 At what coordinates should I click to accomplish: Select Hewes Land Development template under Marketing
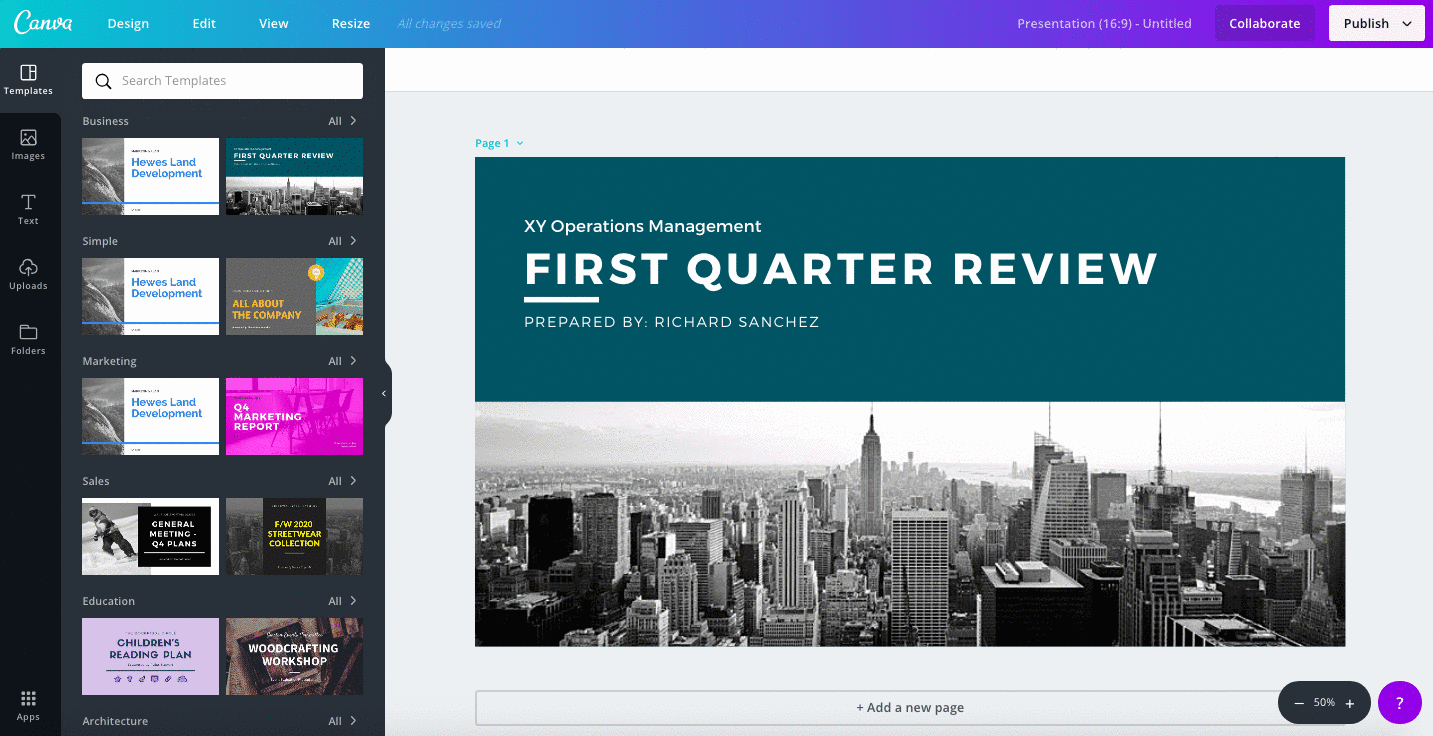click(150, 416)
